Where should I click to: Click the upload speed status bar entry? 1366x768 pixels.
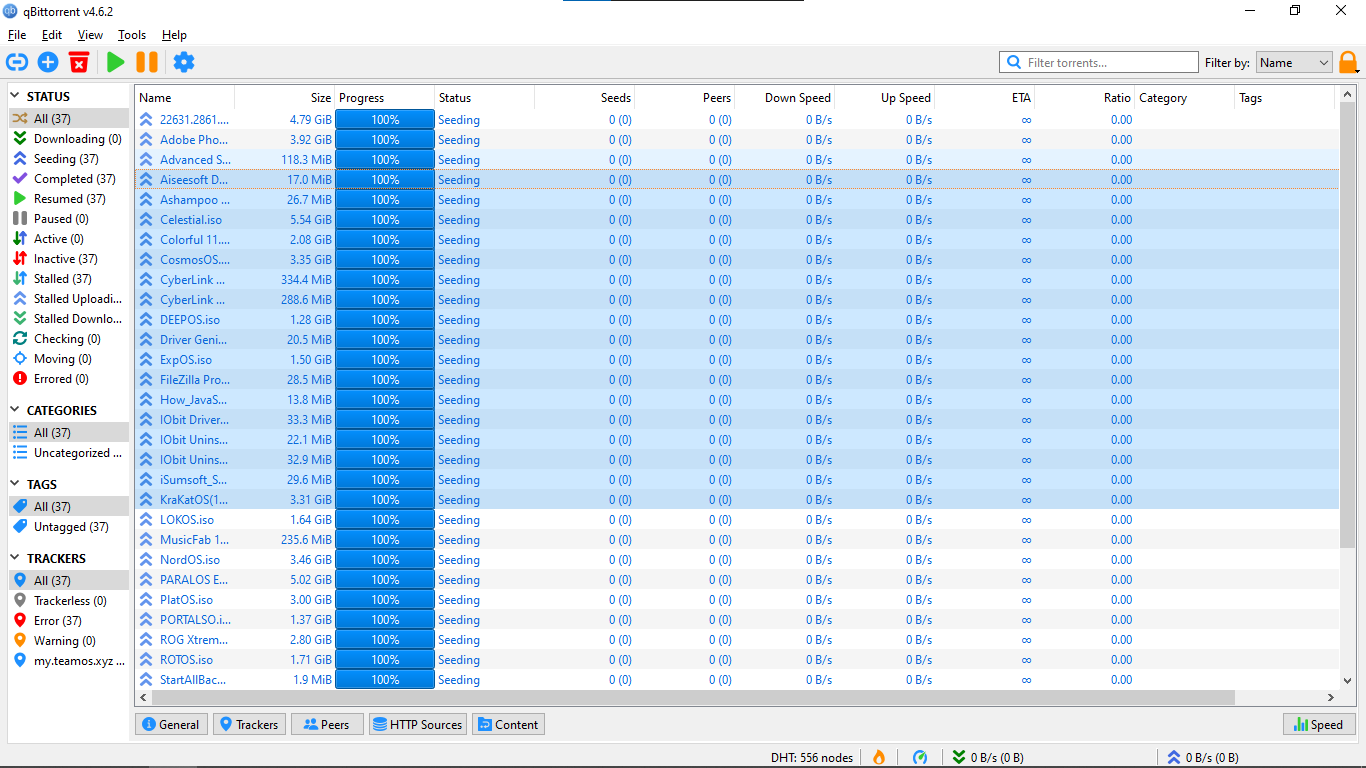[x=1203, y=757]
